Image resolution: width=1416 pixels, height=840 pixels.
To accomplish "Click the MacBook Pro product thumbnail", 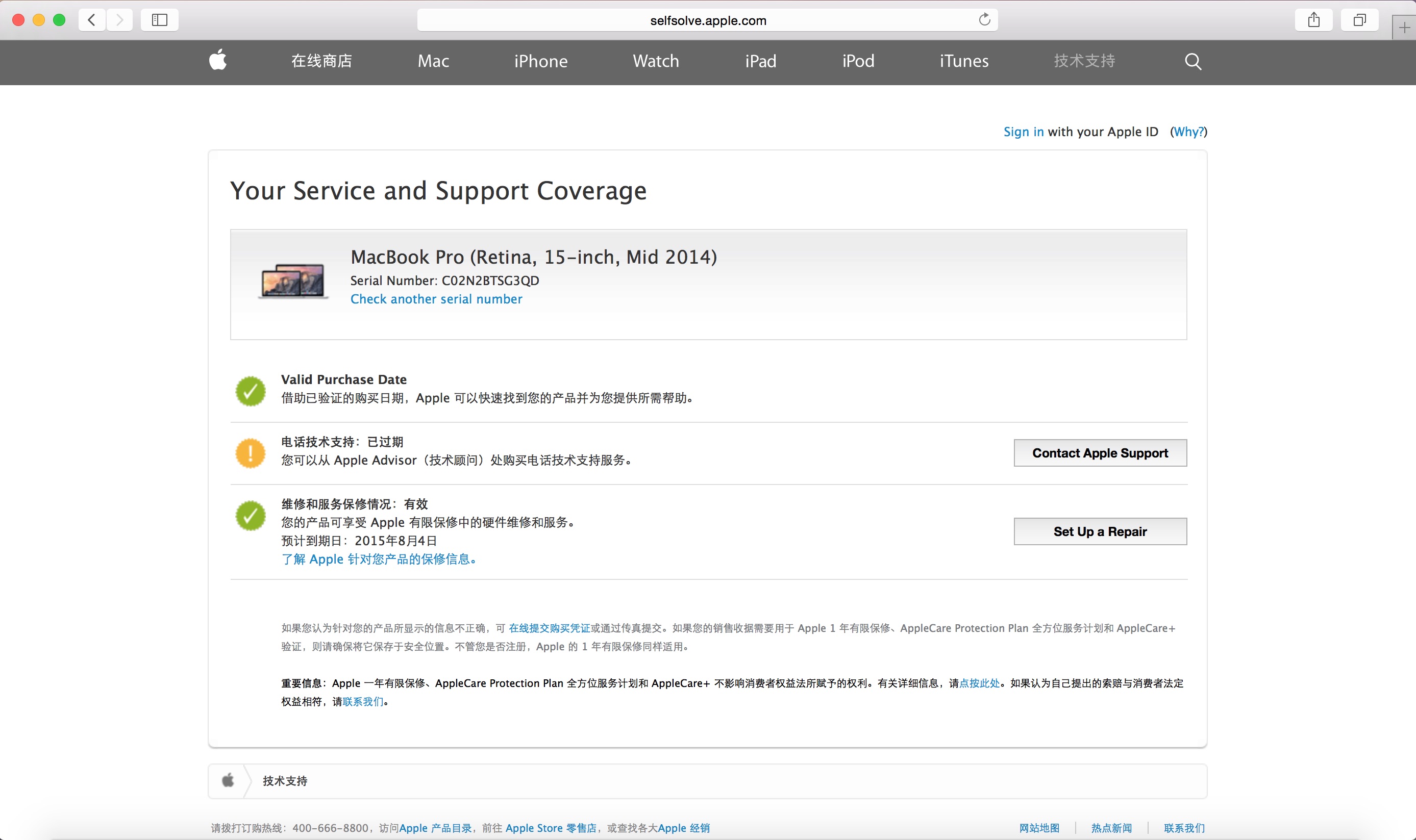I will (293, 281).
